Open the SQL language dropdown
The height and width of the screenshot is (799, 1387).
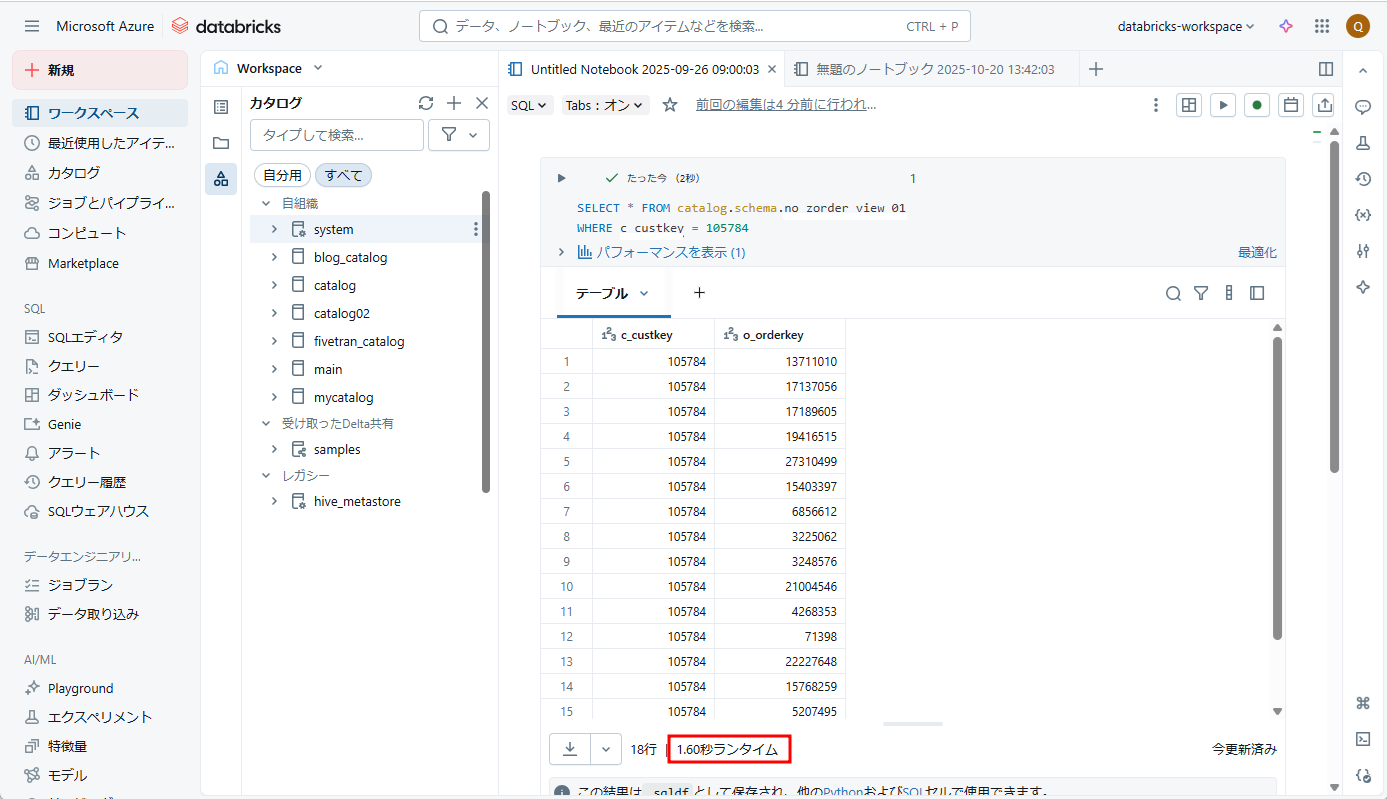coord(529,105)
